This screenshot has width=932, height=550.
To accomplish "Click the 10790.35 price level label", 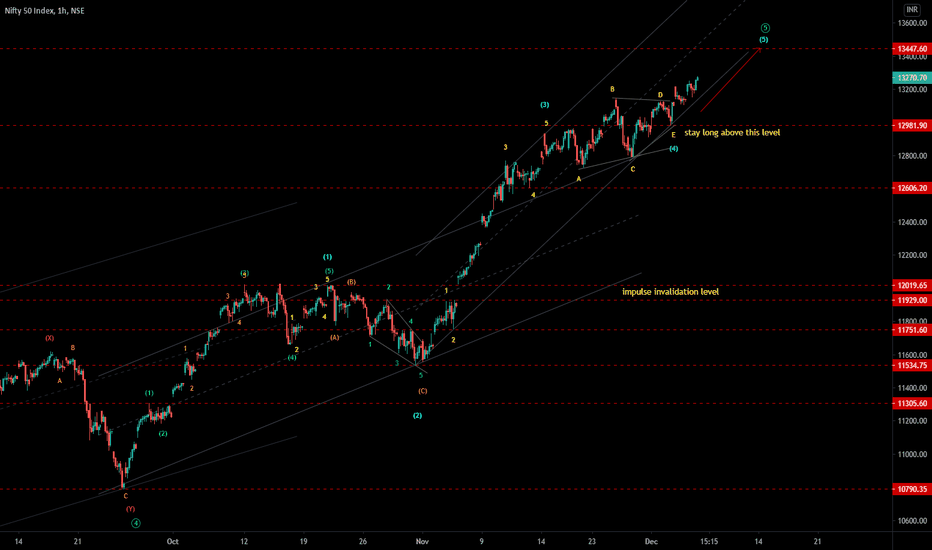I will pyautogui.click(x=912, y=489).
